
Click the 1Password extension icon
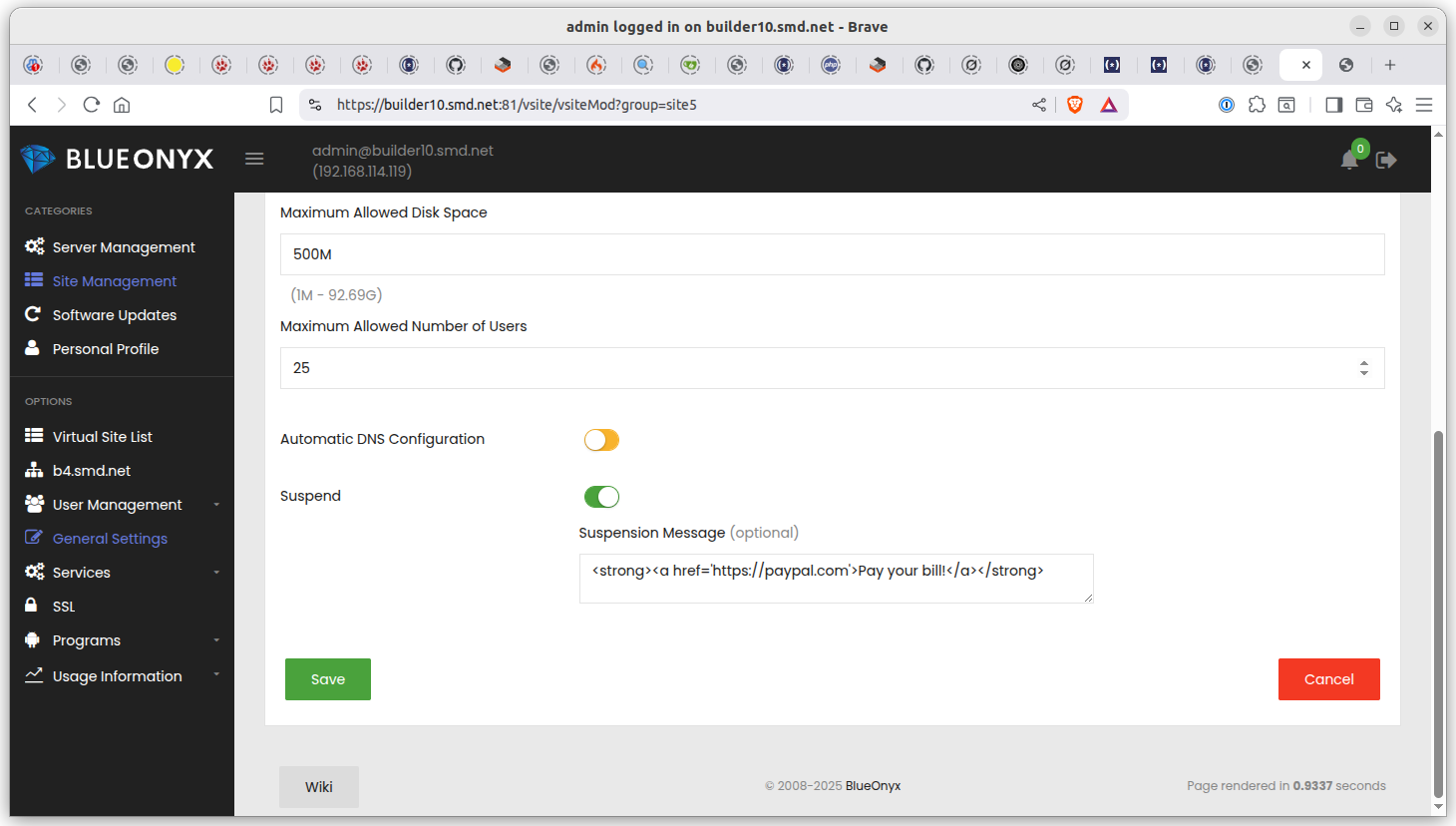(x=1227, y=105)
